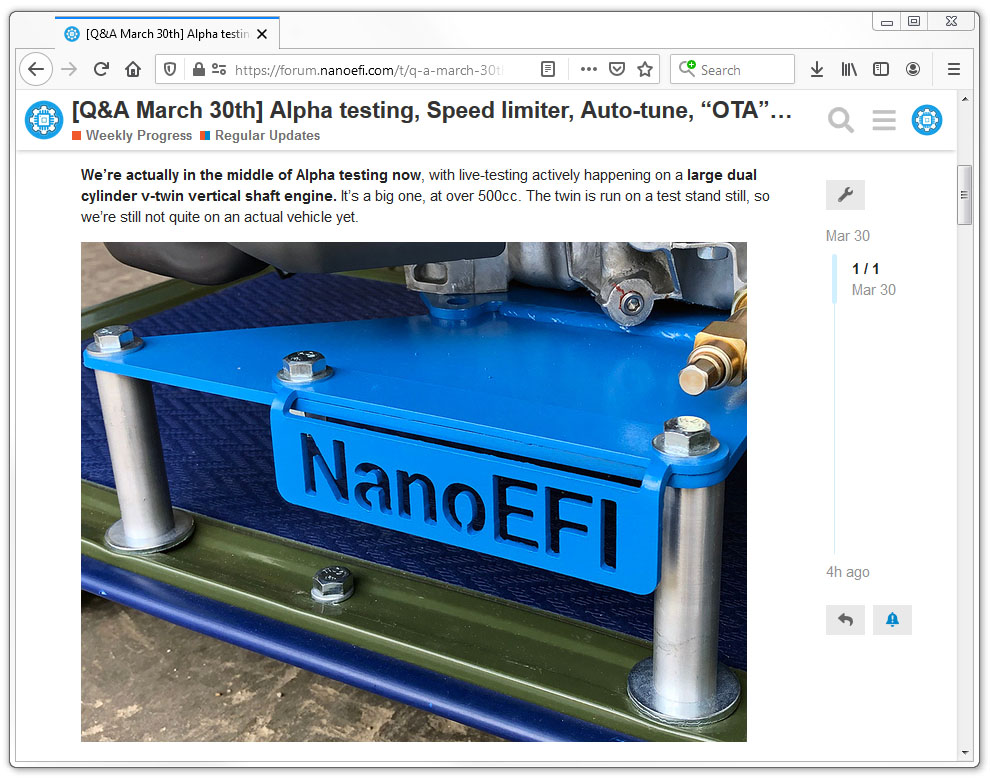Reply to topic with arrow button
The image size is (990, 780).
point(845,620)
